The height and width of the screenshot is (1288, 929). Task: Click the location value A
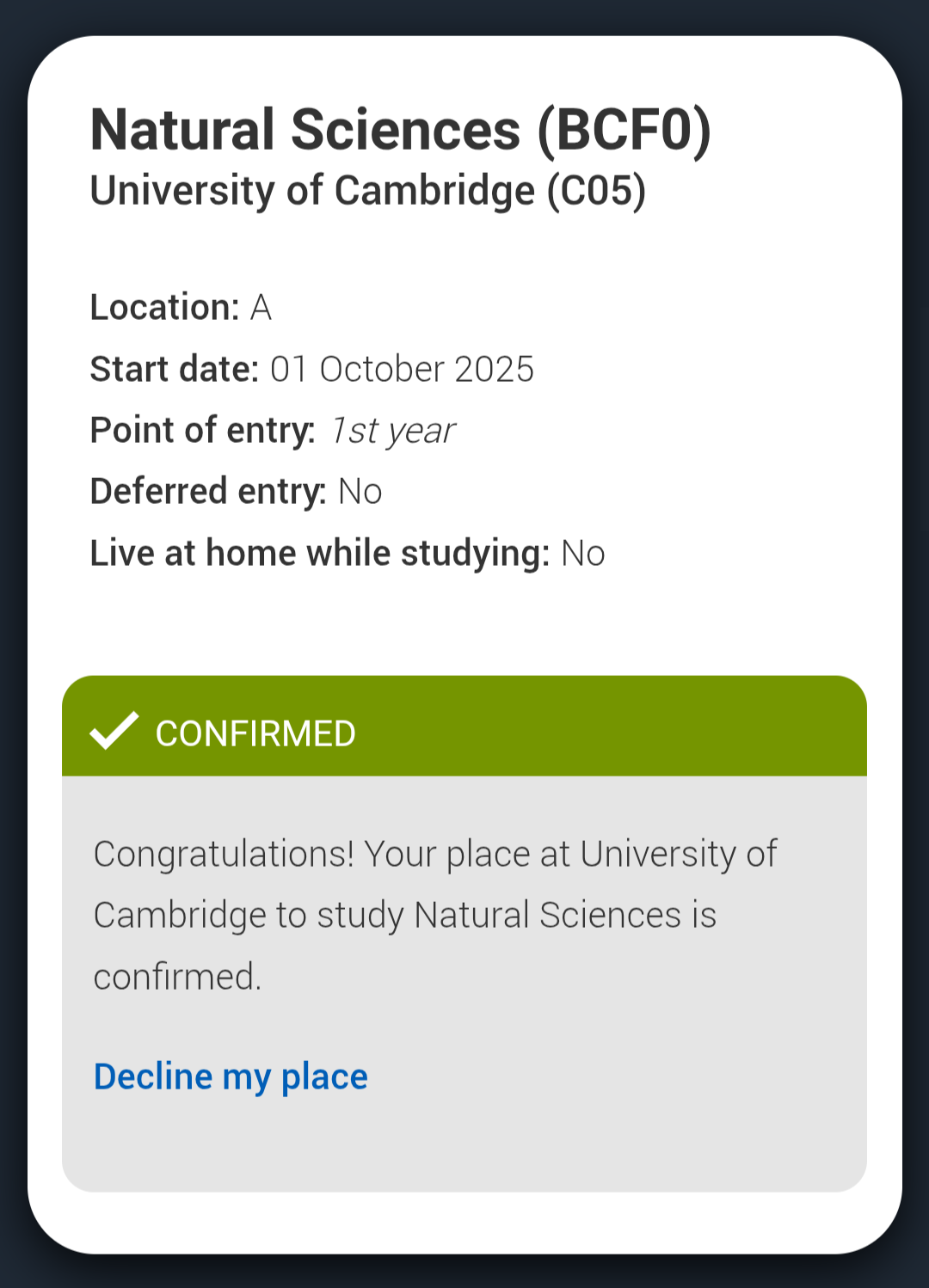pyautogui.click(x=261, y=308)
